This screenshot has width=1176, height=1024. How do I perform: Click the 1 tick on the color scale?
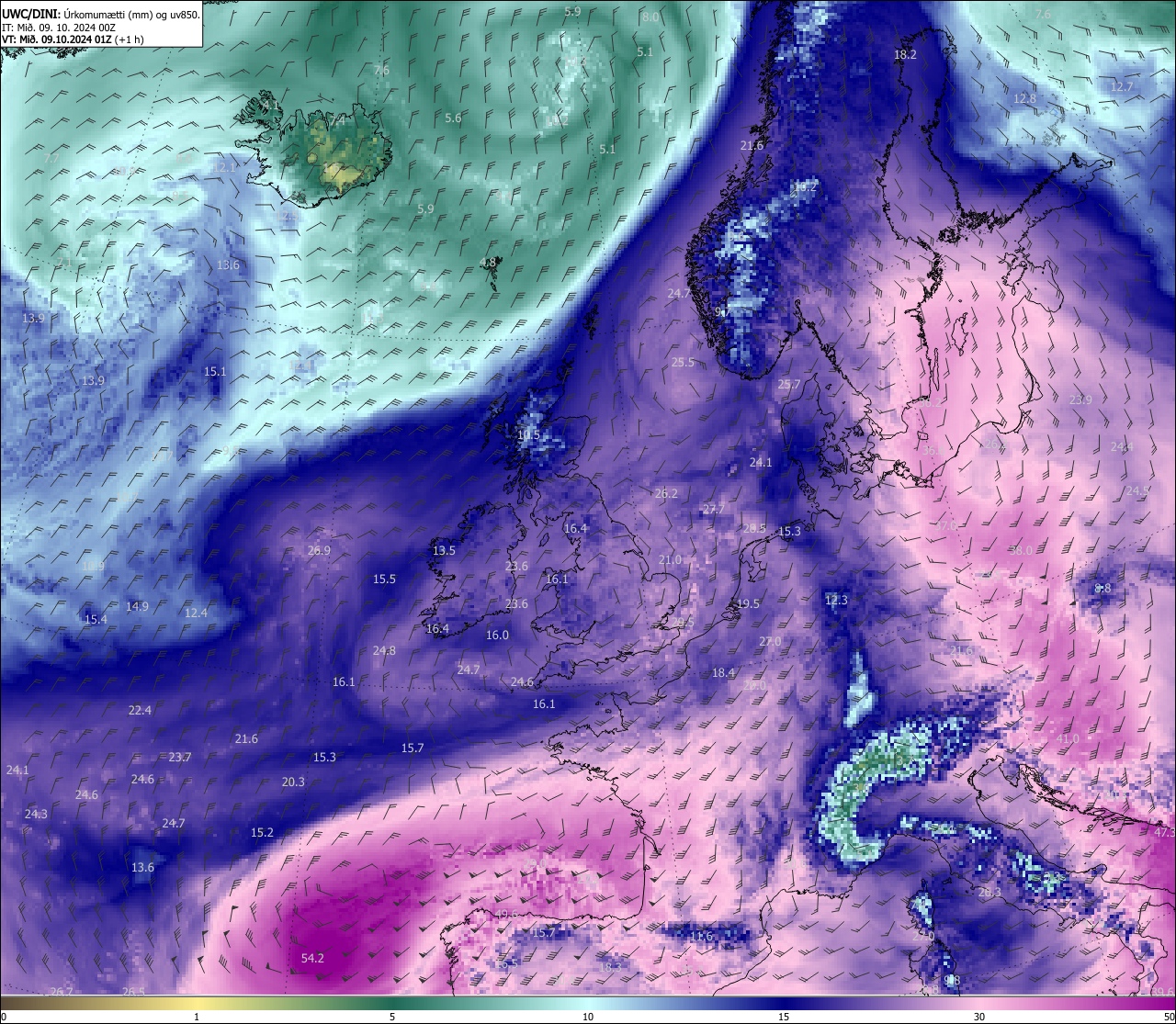[x=197, y=1017]
